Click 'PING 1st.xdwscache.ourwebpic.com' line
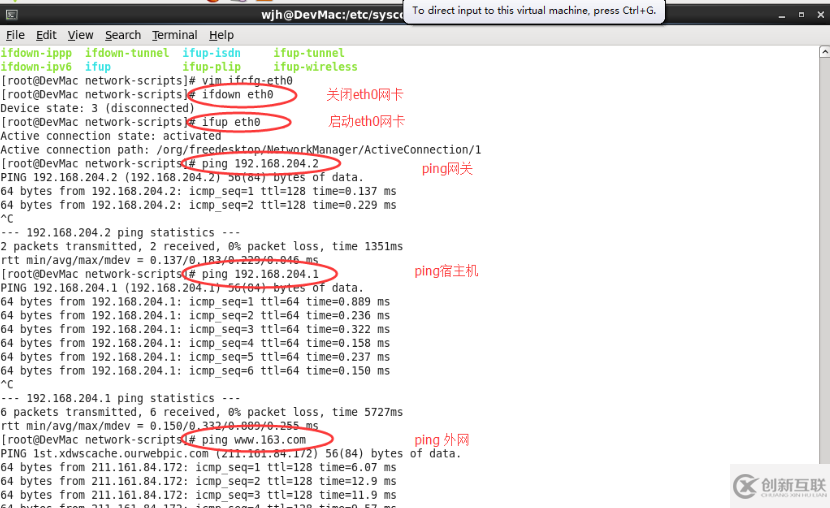This screenshot has width=830, height=508. point(231,453)
